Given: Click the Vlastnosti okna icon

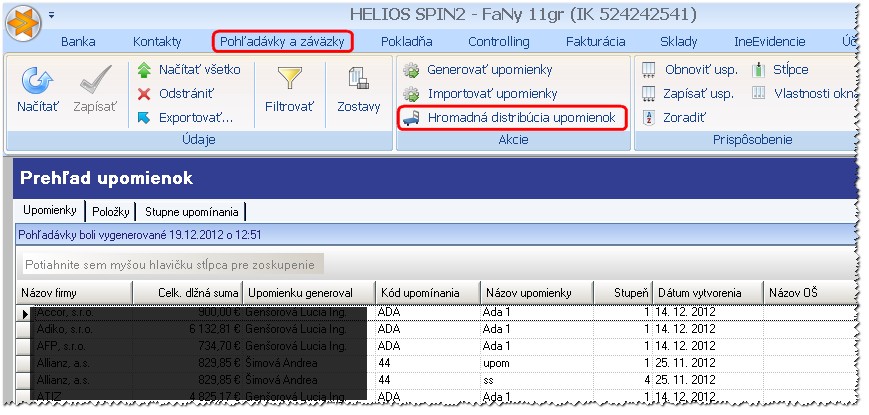Looking at the screenshot, I should pos(759,94).
